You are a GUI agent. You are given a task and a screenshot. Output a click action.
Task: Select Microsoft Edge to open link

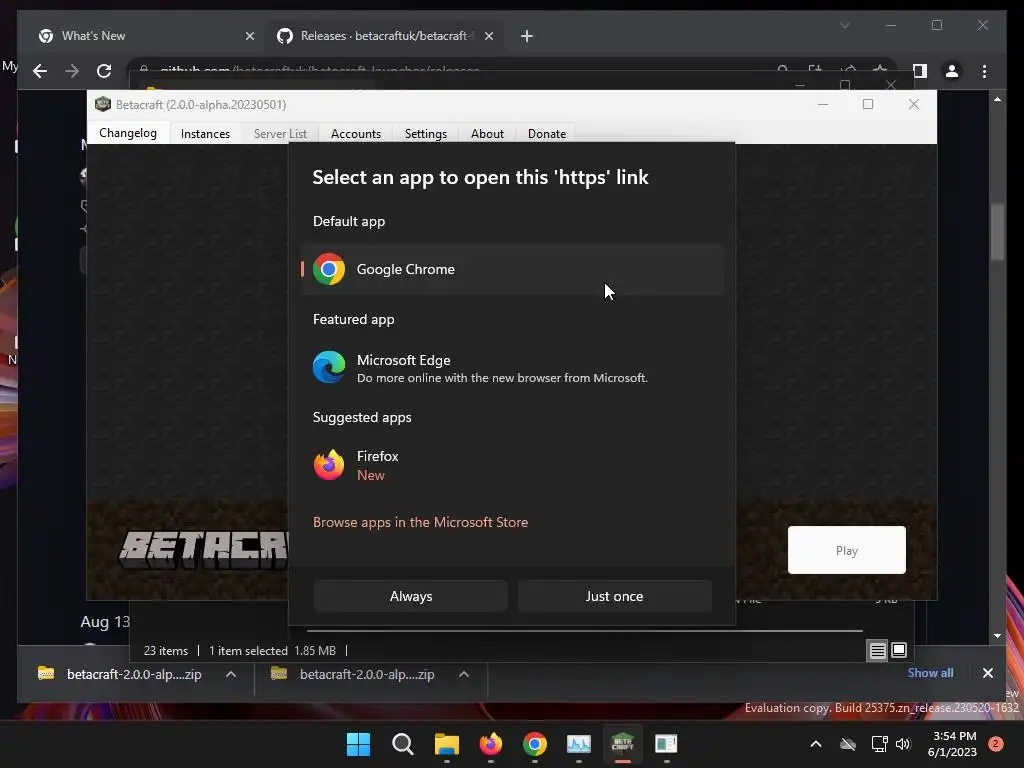coord(512,368)
